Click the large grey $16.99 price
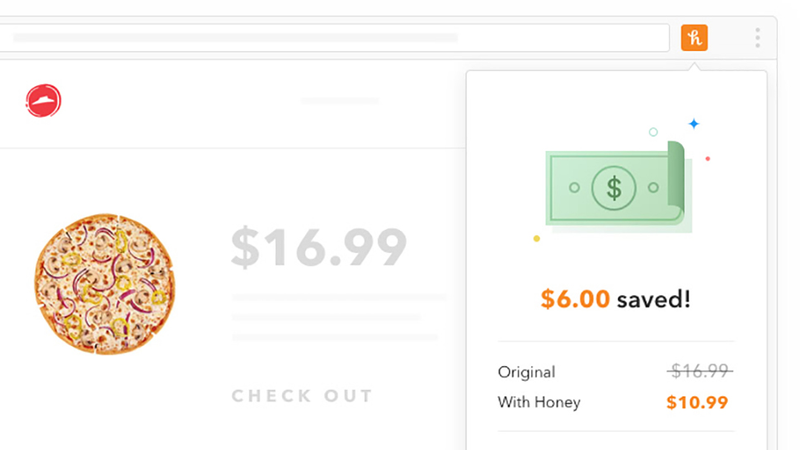The height and width of the screenshot is (450, 800). click(x=319, y=247)
